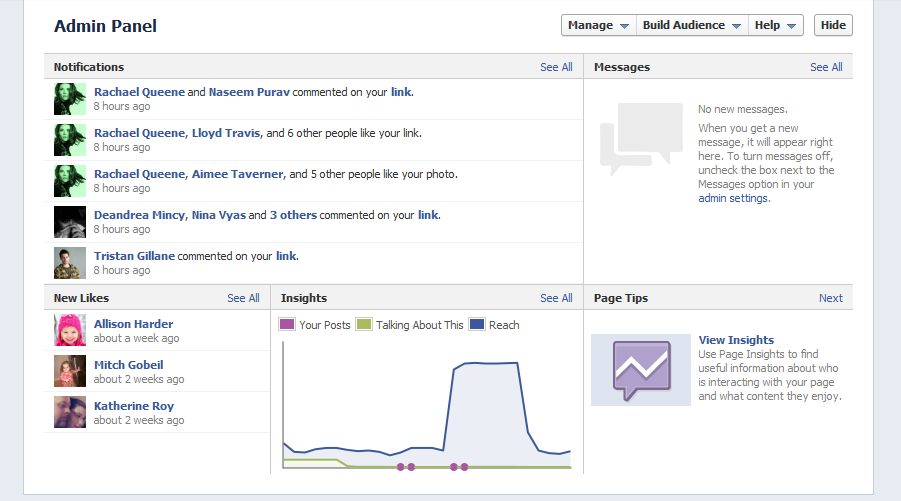Click See All in Messages header
The width and height of the screenshot is (901, 501).
click(x=826, y=67)
